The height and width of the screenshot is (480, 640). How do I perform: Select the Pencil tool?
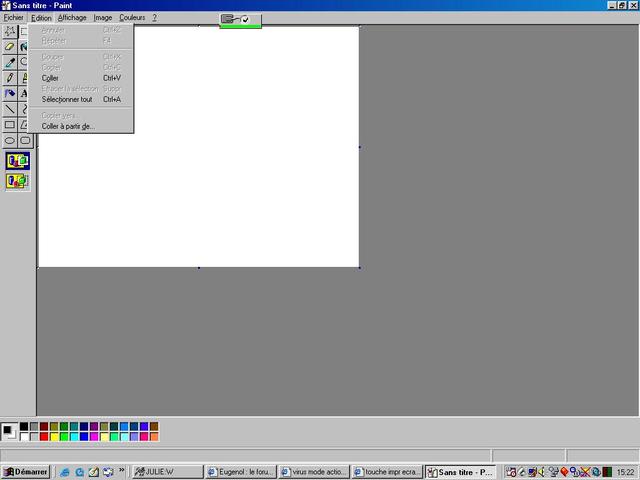click(x=9, y=78)
